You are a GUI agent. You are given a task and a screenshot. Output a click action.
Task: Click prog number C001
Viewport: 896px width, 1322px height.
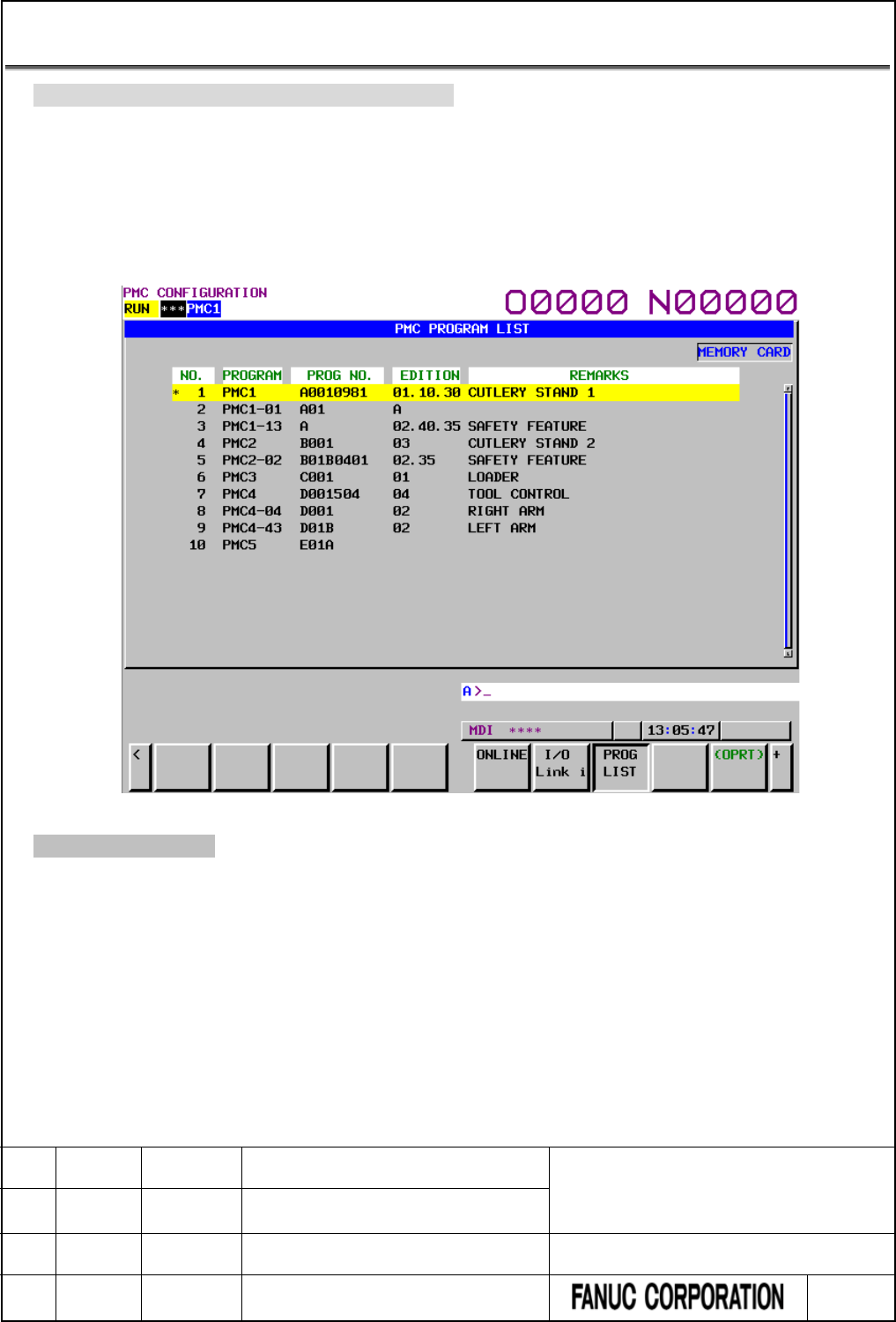pos(316,478)
